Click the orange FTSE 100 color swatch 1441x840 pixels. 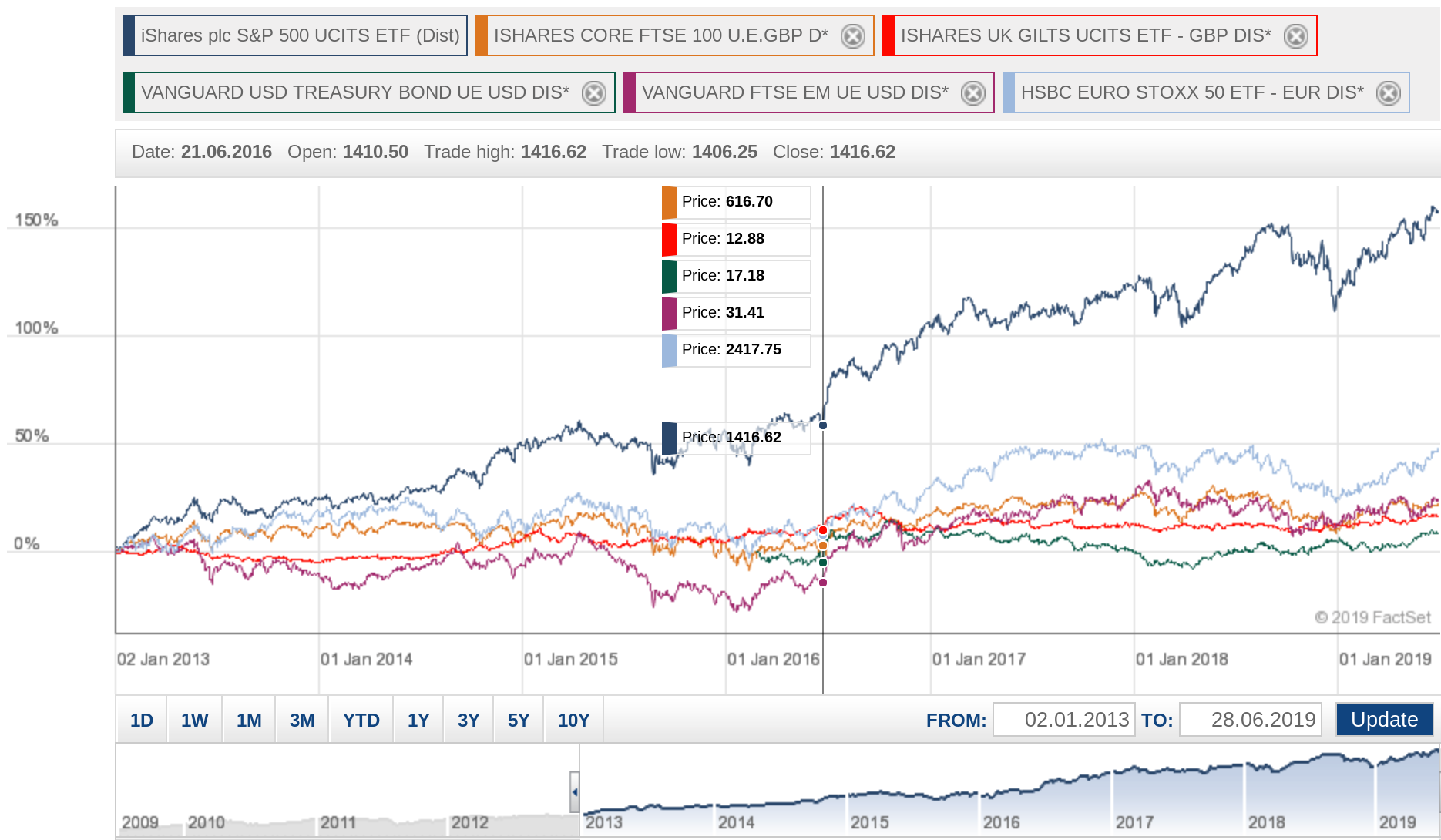(x=482, y=35)
